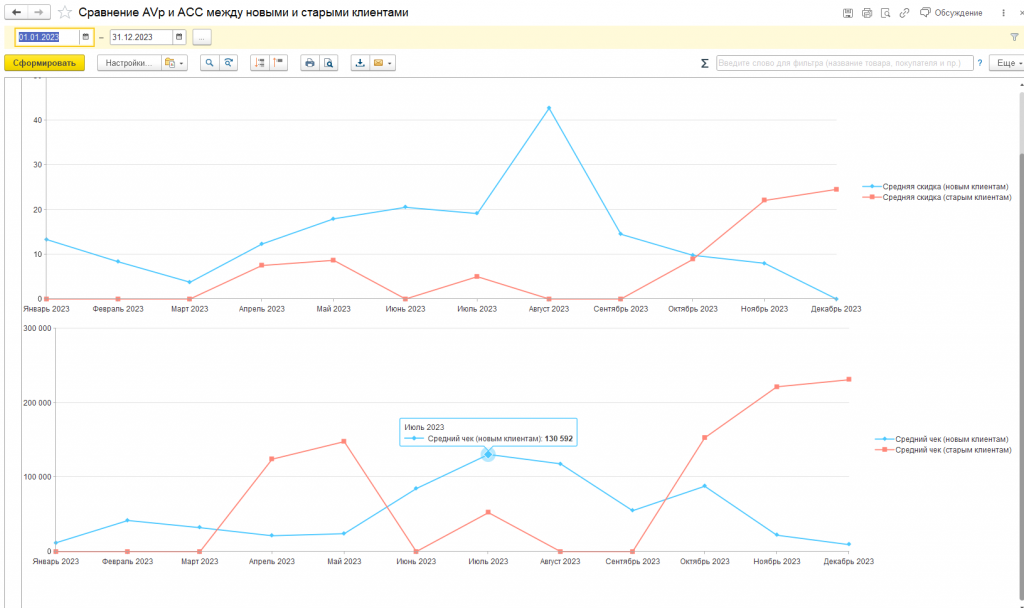The width and height of the screenshot is (1024, 608).
Task: Toggle legend entry Средняя скидка (старым клиентам)
Action: pyautogui.click(x=936, y=197)
